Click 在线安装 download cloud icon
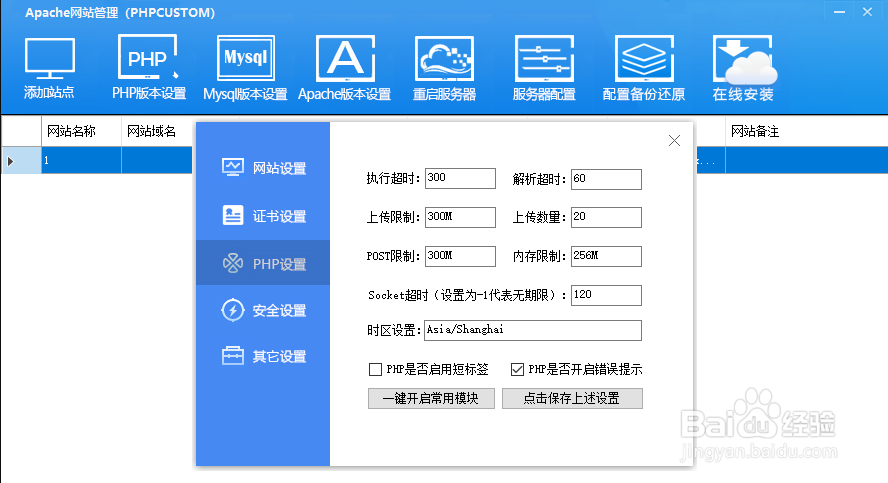Viewport: 888px width, 483px height. tap(744, 59)
